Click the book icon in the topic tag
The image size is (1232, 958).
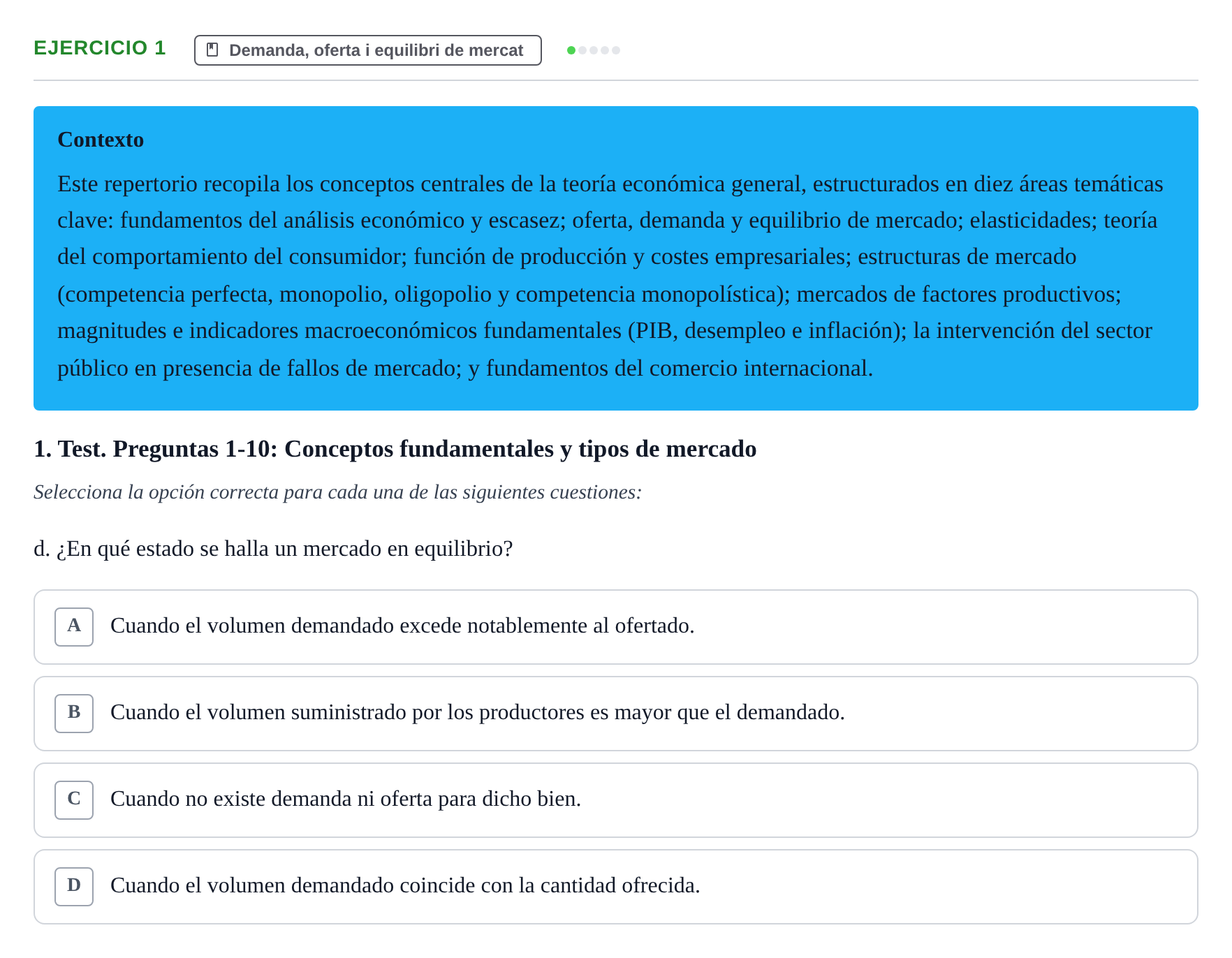click(x=213, y=50)
